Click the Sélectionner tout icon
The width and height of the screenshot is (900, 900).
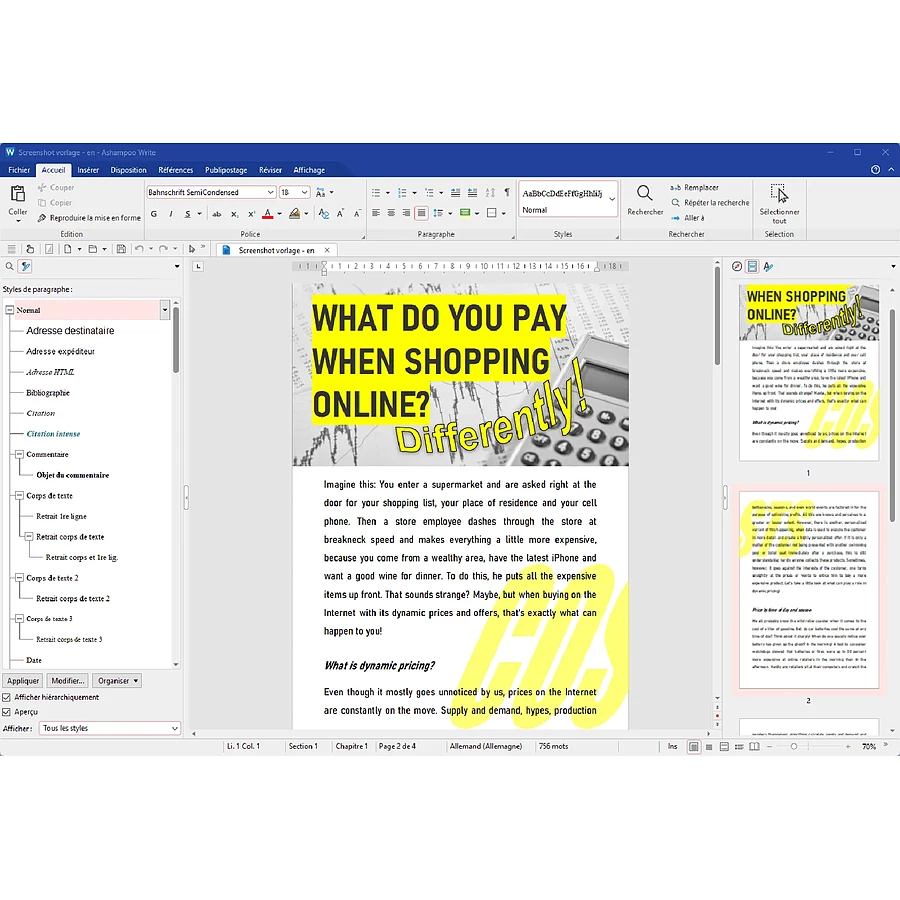(x=779, y=193)
